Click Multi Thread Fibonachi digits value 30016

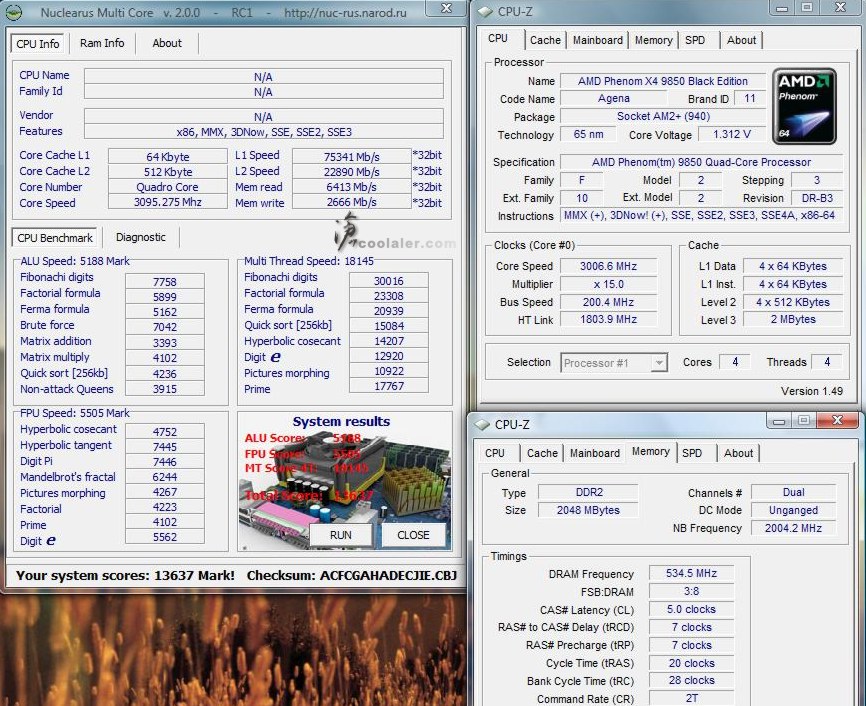(x=389, y=281)
